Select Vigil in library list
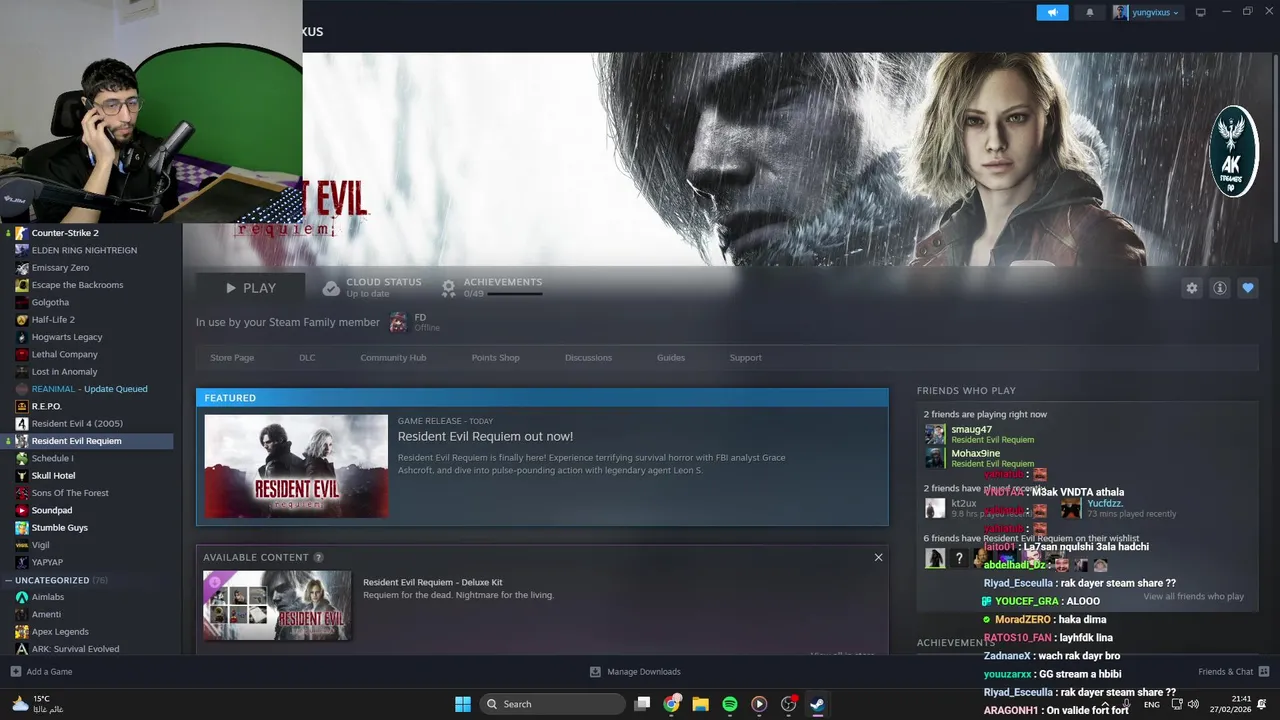The width and height of the screenshot is (1280, 720). pos(40,545)
